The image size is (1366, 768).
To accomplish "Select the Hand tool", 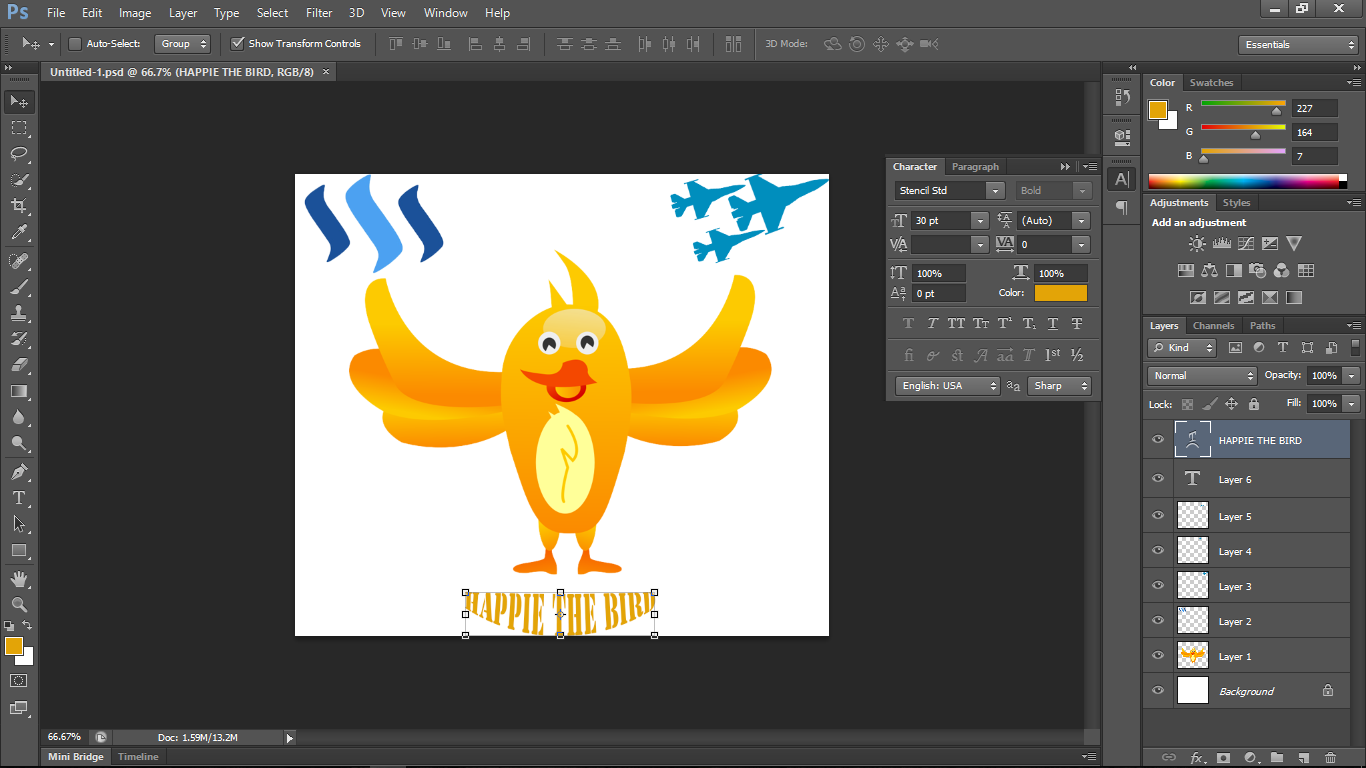I will pos(19,579).
